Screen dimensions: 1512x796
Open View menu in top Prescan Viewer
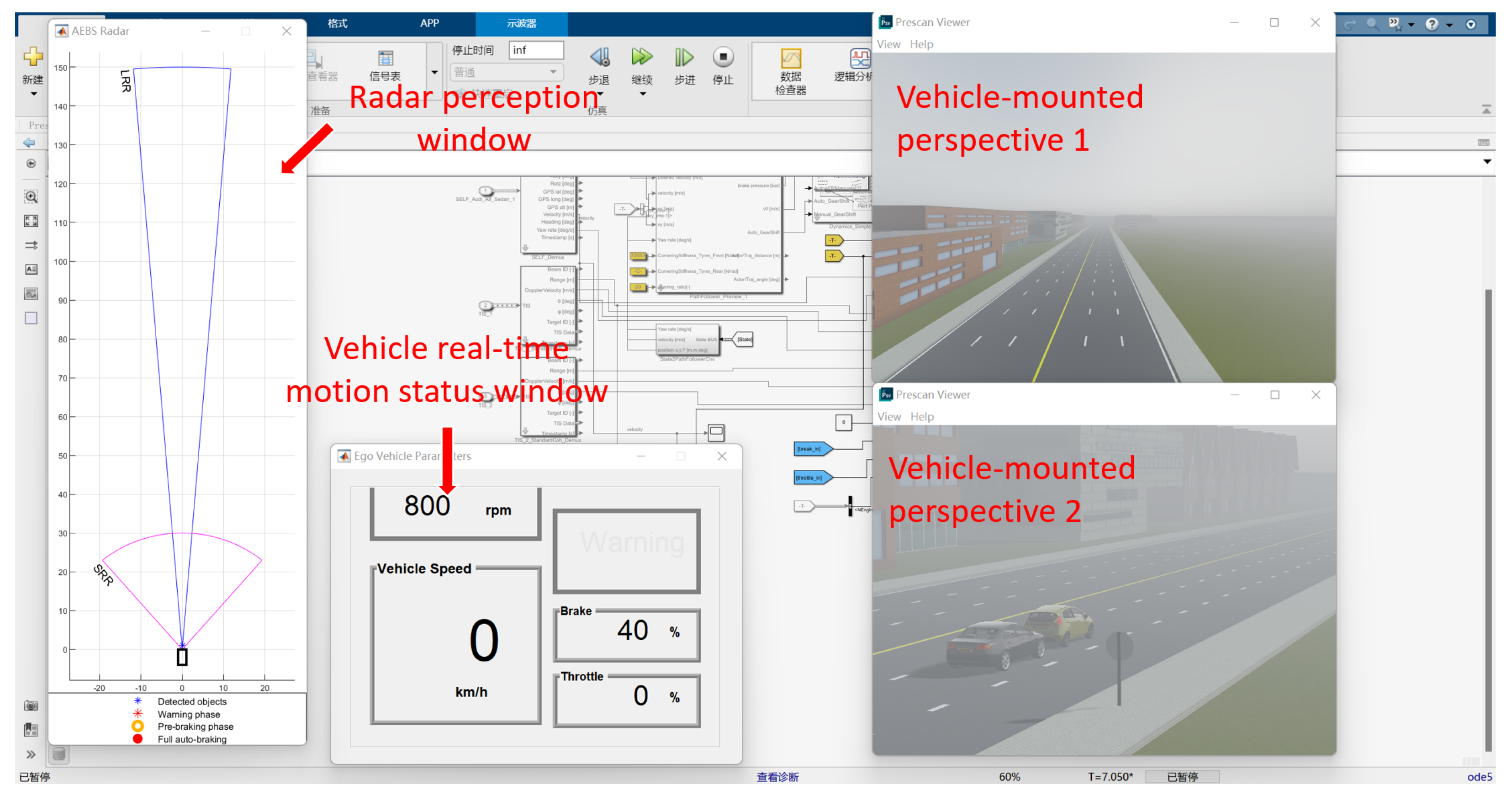[888, 44]
